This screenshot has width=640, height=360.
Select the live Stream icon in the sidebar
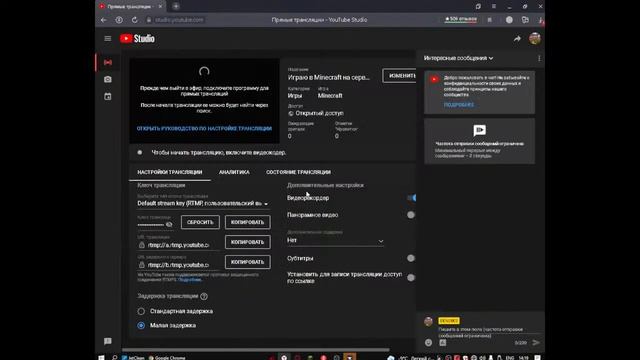108,62
